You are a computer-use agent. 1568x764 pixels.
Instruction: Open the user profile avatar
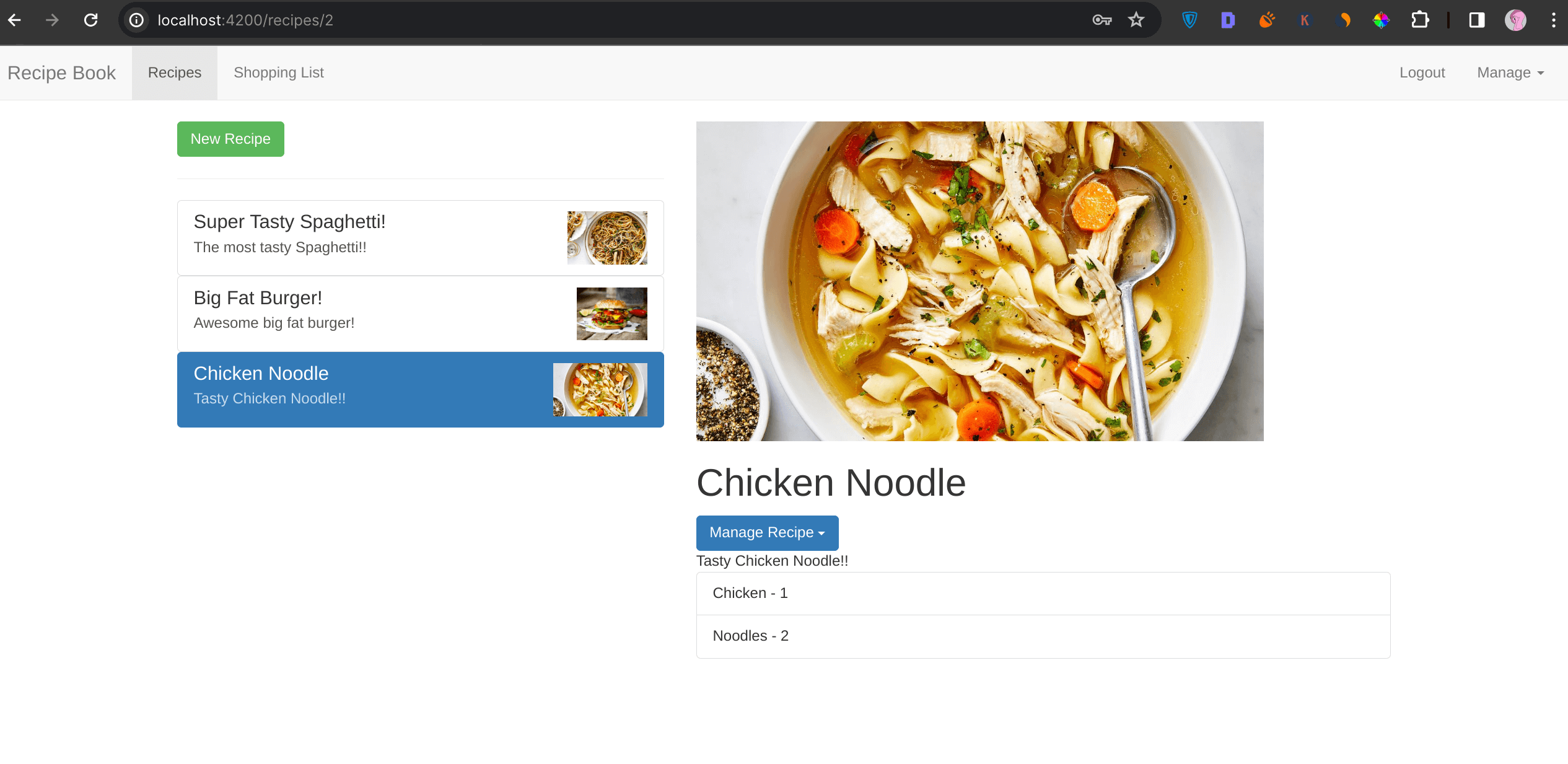click(x=1515, y=20)
